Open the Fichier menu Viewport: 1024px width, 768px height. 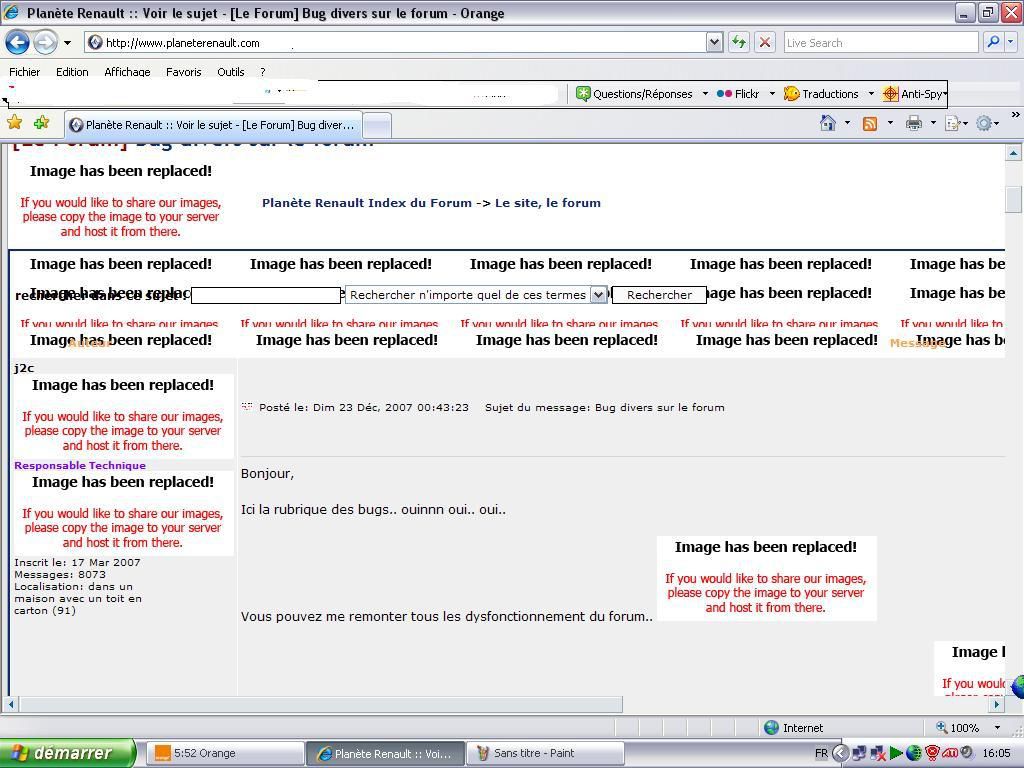[24, 72]
